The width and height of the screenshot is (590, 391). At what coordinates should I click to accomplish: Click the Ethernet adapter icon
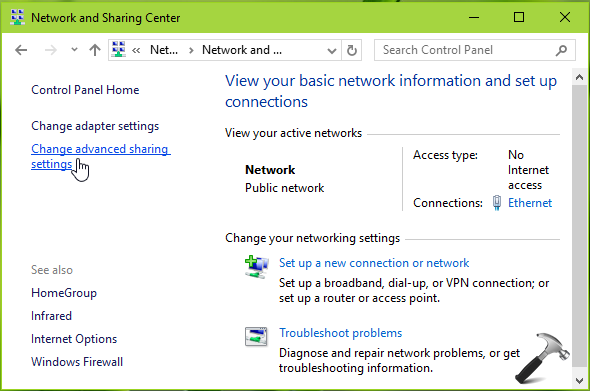[x=497, y=203]
